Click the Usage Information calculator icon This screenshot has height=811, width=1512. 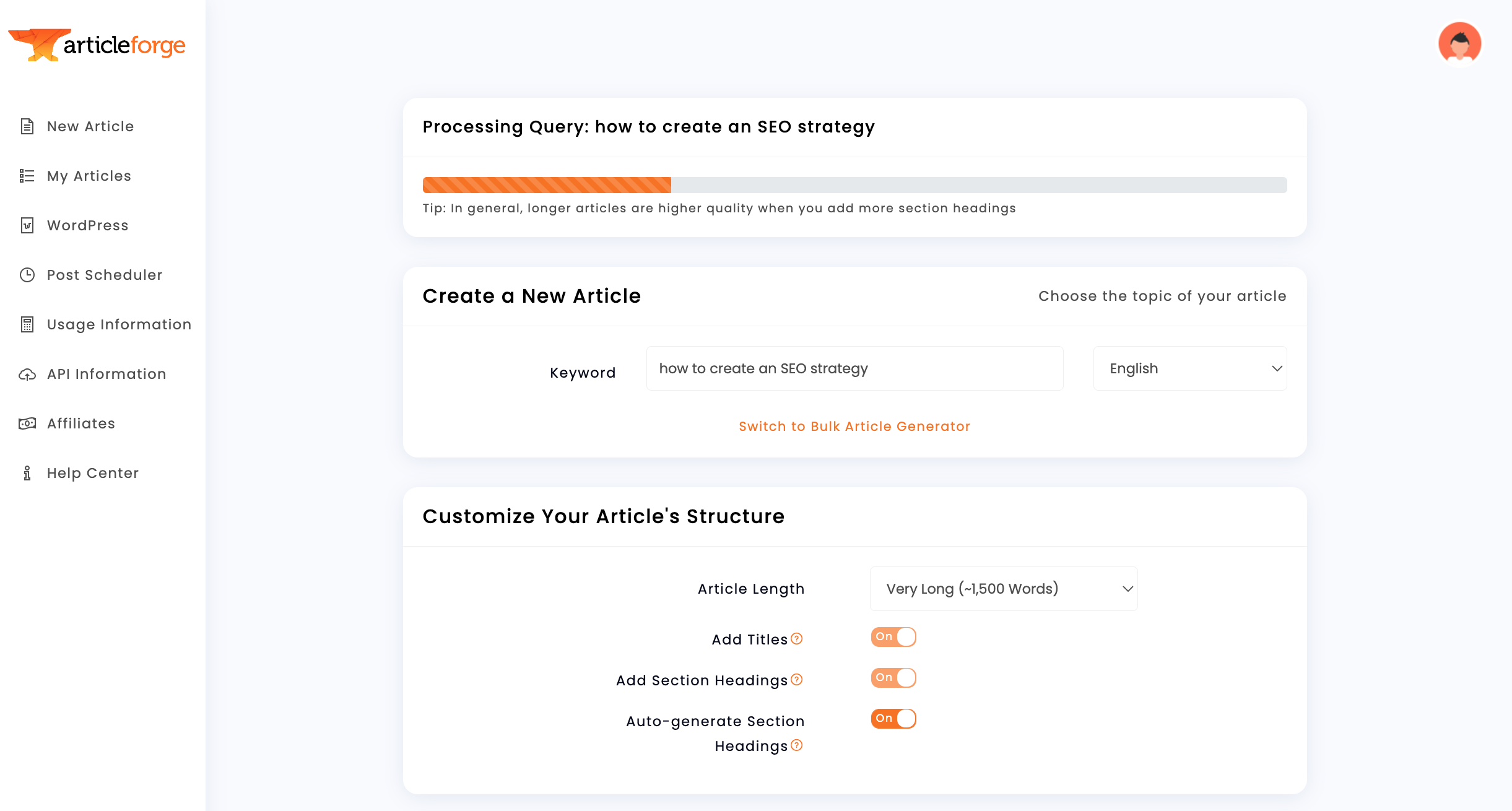click(x=27, y=324)
